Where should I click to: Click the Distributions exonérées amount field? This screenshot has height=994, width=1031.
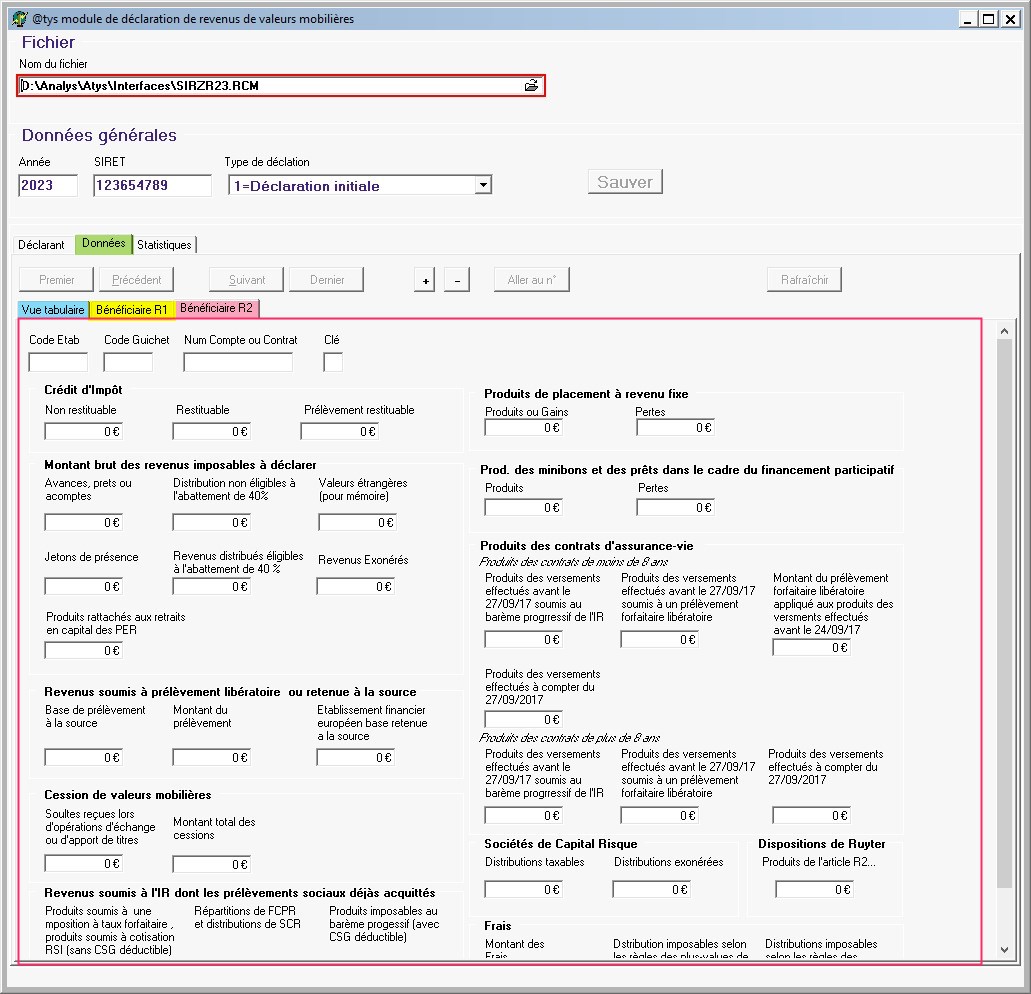(x=651, y=889)
